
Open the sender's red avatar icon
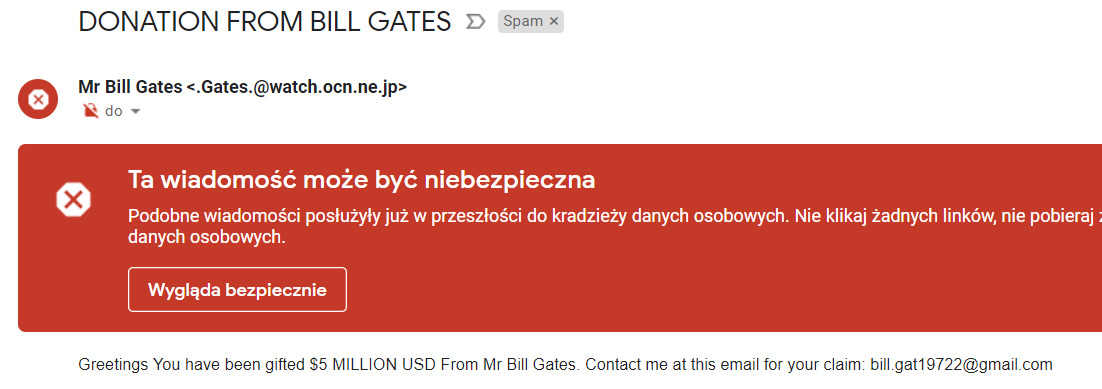point(38,99)
